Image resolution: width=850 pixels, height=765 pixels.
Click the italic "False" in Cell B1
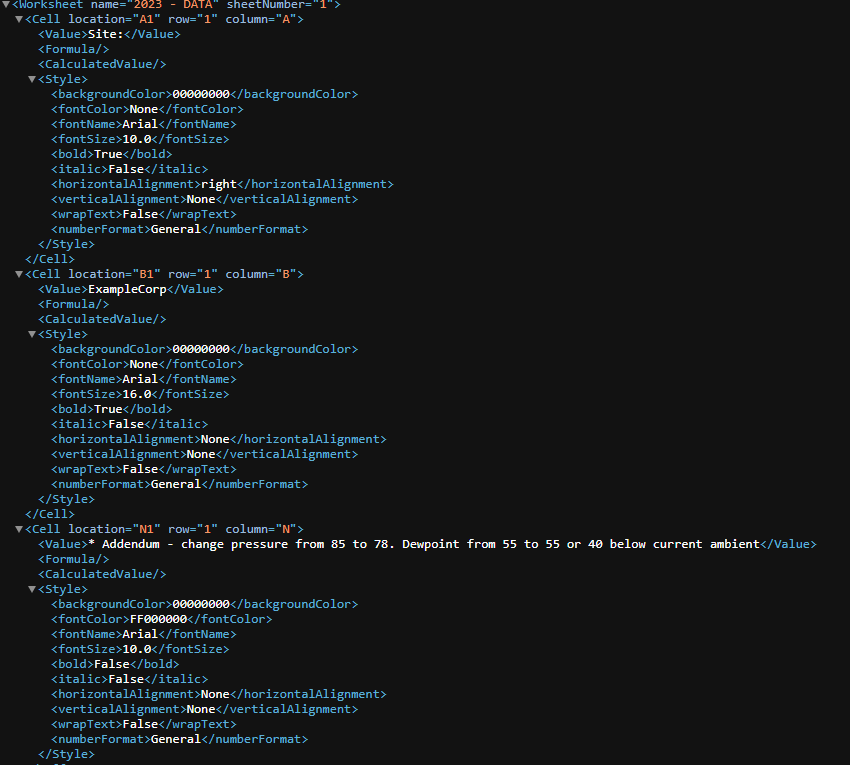(126, 424)
